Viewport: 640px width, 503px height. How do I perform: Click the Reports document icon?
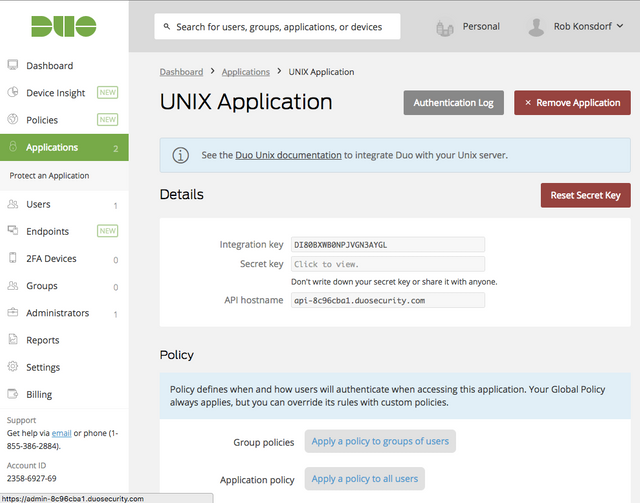(x=13, y=339)
